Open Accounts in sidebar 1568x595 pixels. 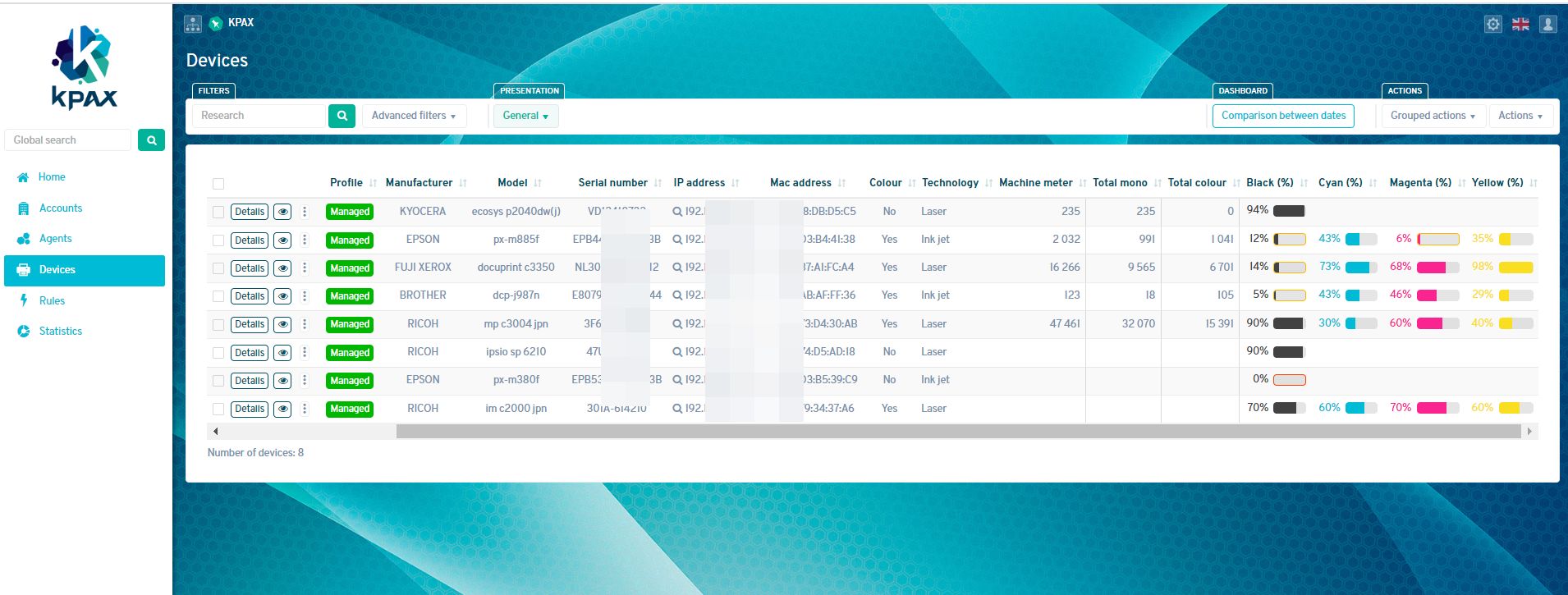[x=61, y=208]
